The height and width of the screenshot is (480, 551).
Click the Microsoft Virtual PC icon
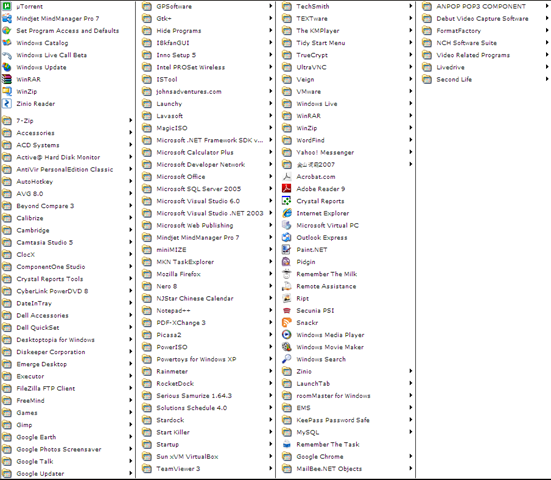[x=287, y=225]
